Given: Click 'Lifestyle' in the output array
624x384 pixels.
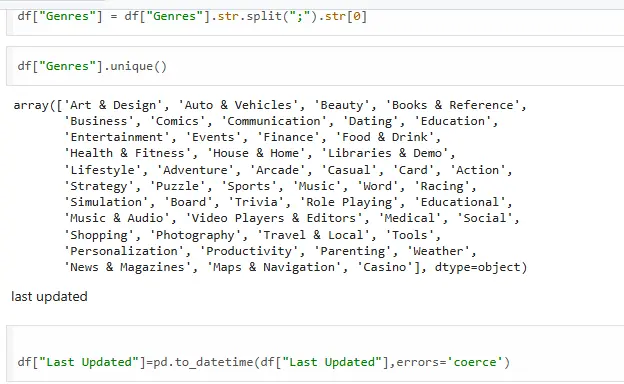Looking at the screenshot, I should 102,170.
